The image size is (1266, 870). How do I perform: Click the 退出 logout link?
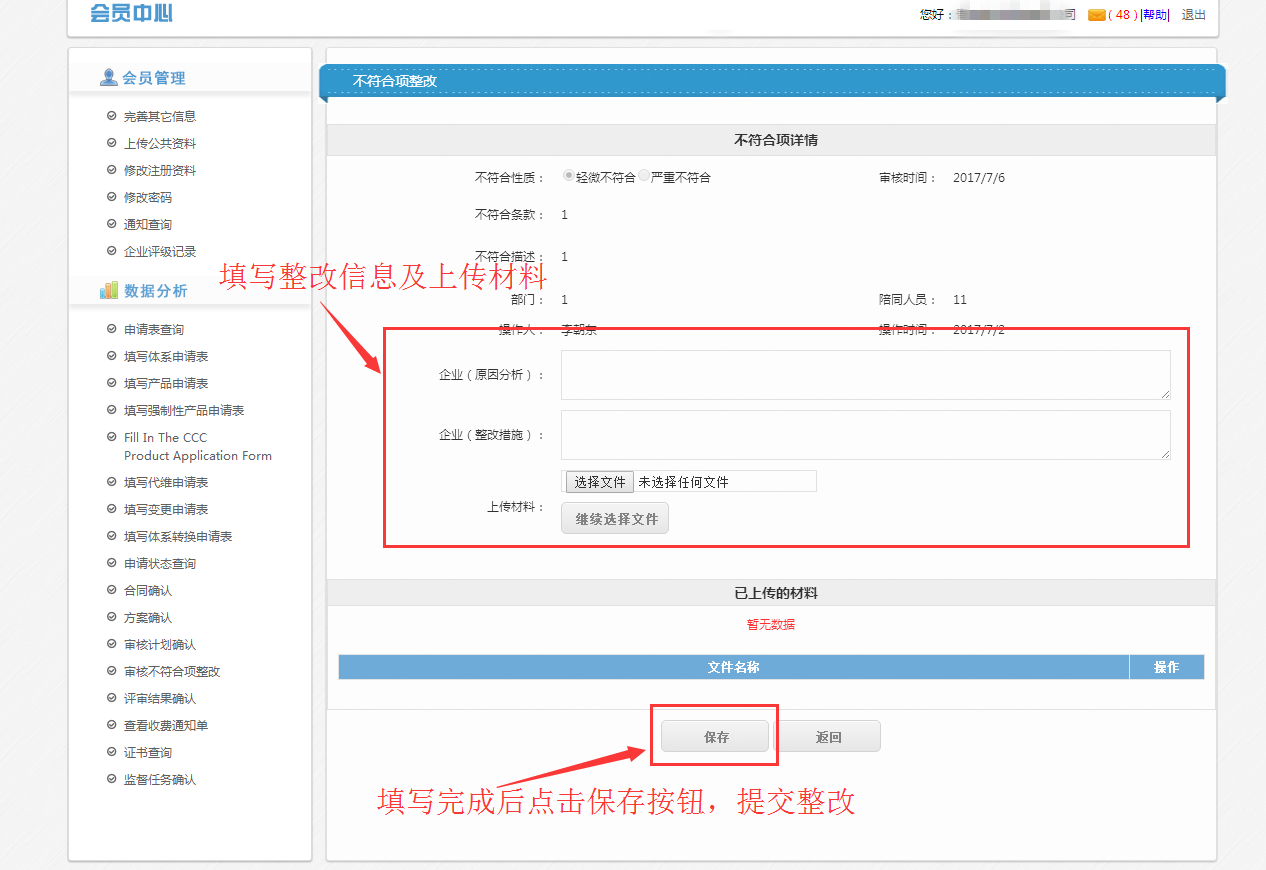pyautogui.click(x=1193, y=15)
